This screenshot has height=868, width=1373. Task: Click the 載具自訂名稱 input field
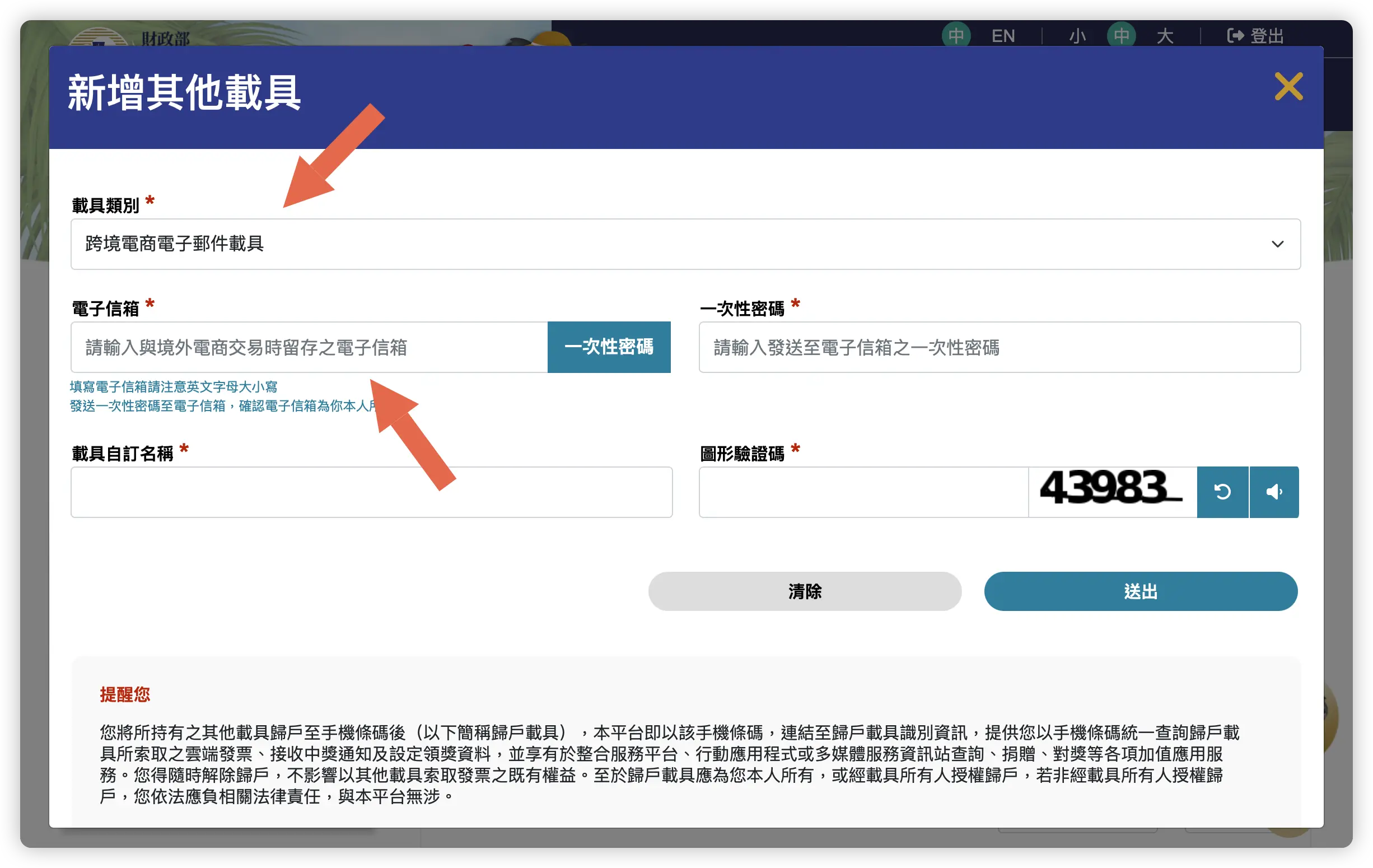(x=371, y=492)
